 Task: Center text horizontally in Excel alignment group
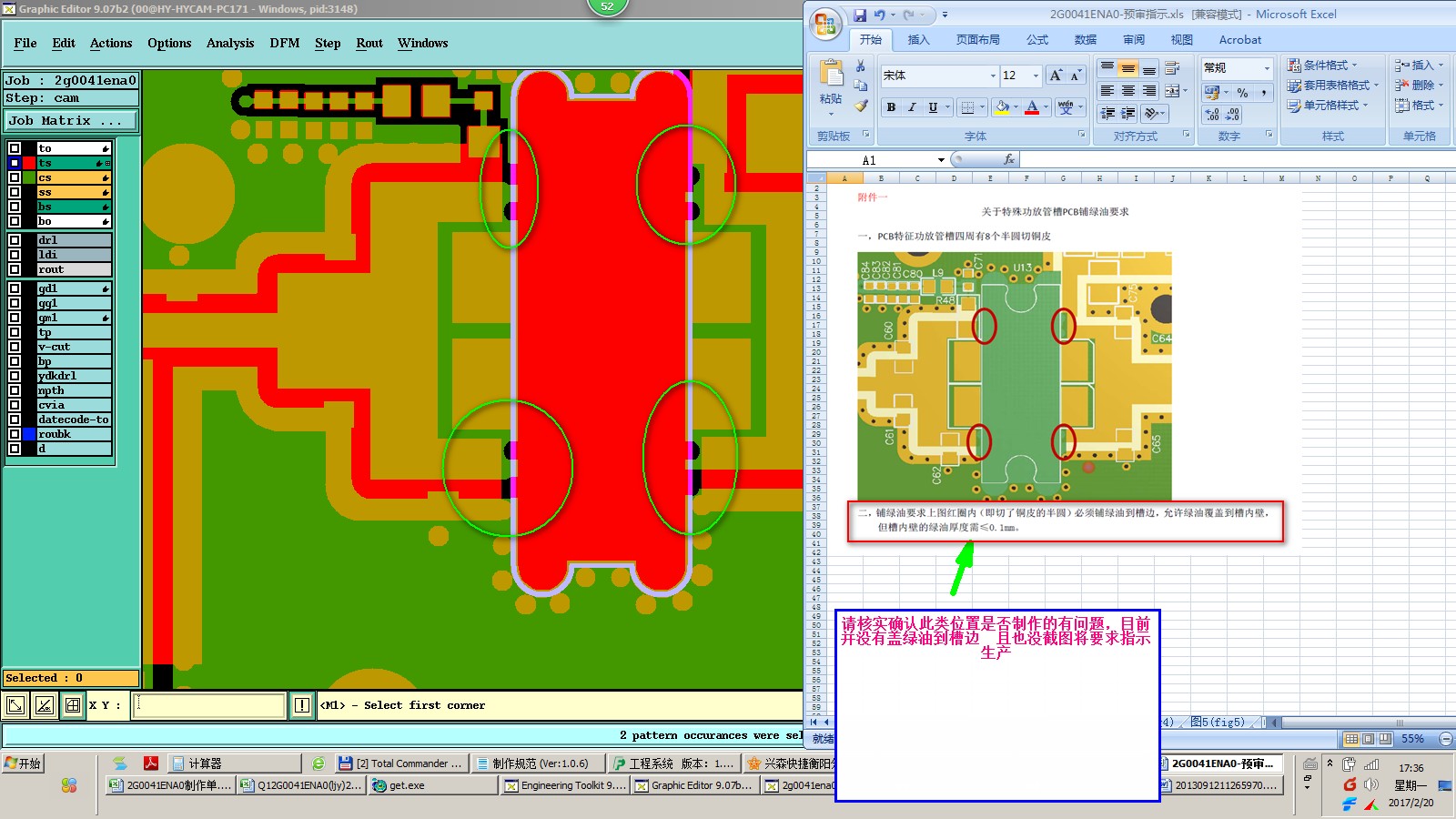pyautogui.click(x=1127, y=91)
